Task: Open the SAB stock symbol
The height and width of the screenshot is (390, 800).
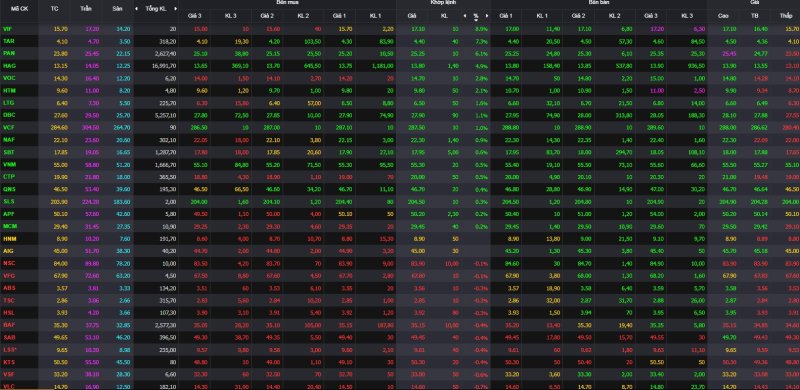Action: (x=9, y=337)
